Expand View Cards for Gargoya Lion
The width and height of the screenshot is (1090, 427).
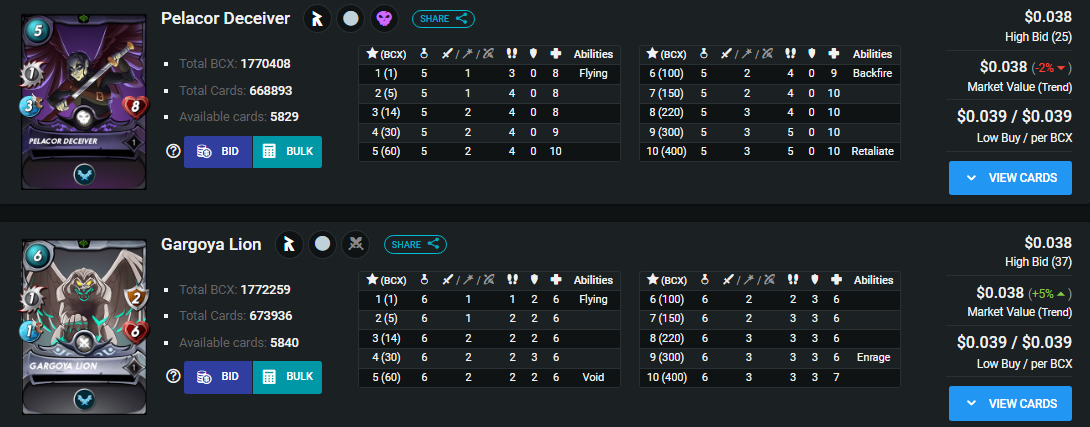pyautogui.click(x=1010, y=403)
